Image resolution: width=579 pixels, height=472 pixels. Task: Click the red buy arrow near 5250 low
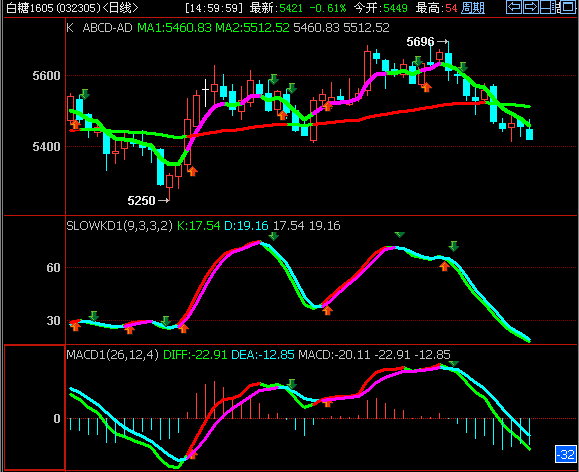pyautogui.click(x=192, y=171)
